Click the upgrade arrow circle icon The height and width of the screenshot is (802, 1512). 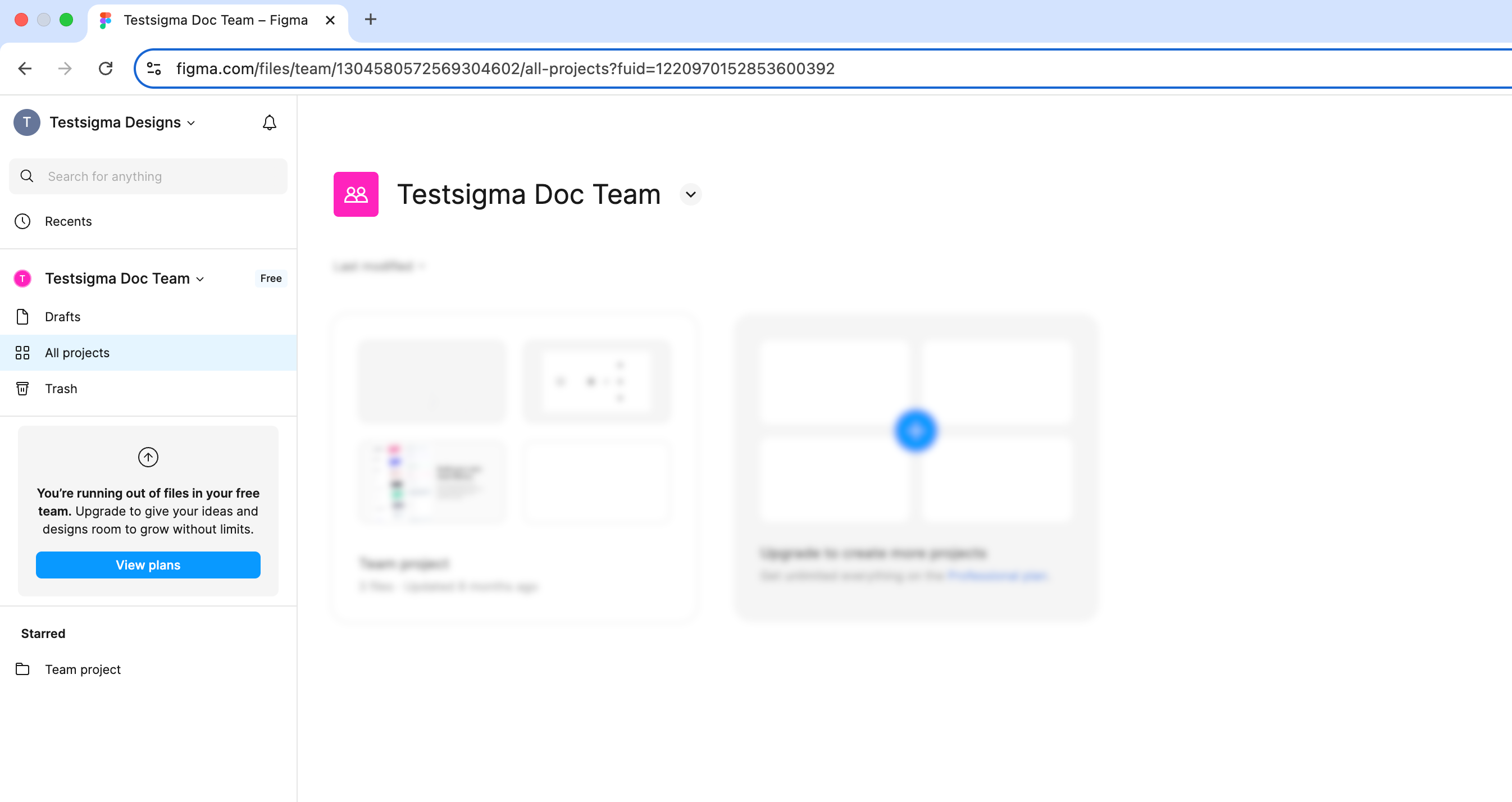click(148, 457)
